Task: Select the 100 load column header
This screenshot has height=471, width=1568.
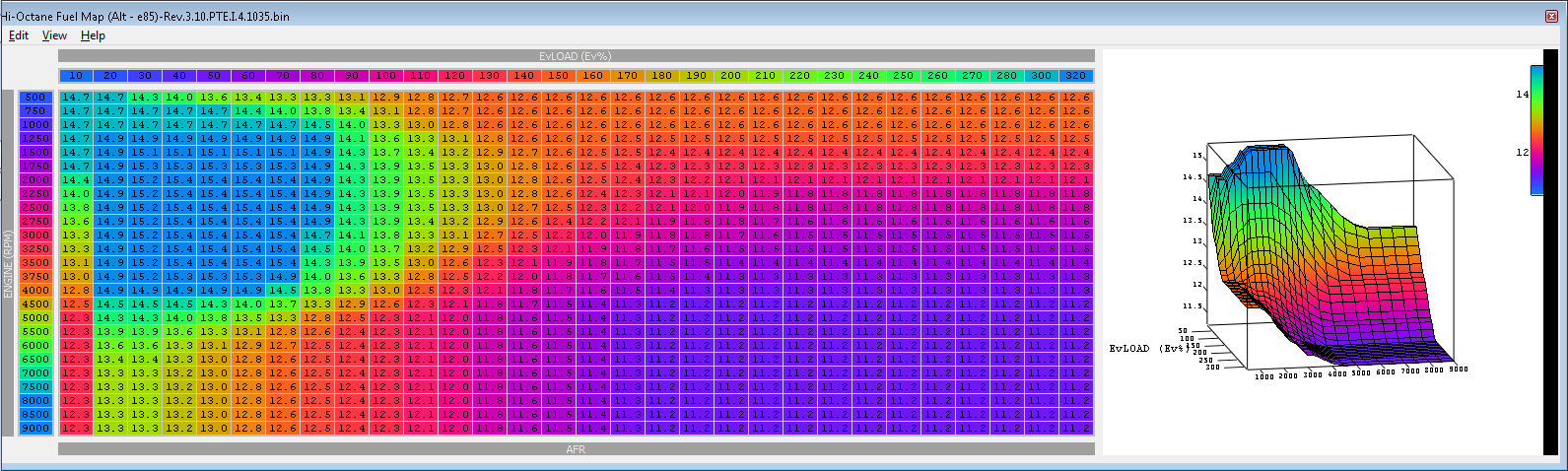Action: (386, 76)
